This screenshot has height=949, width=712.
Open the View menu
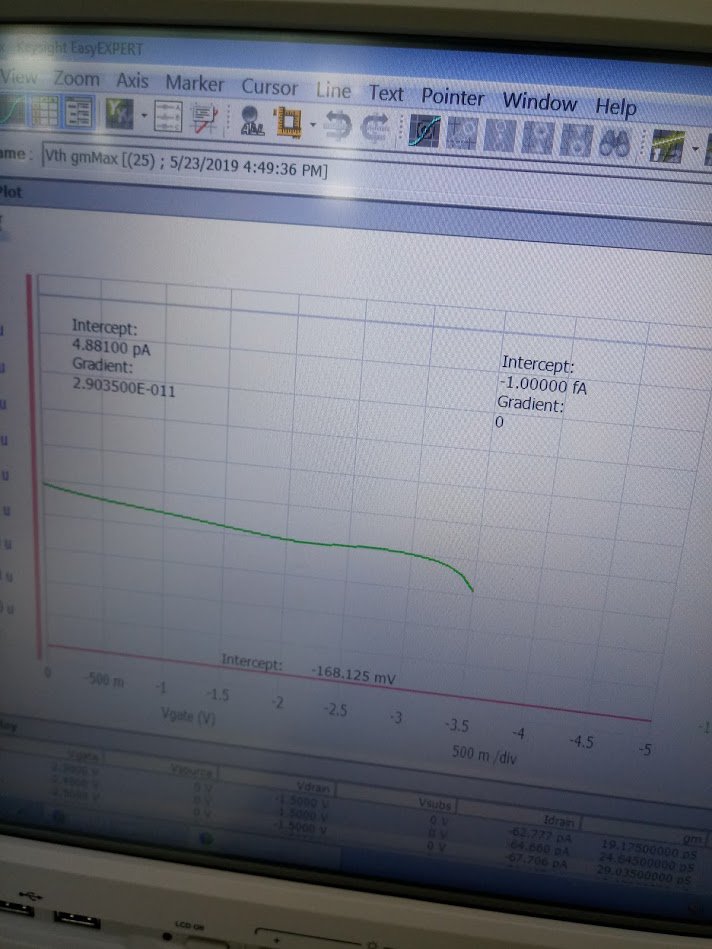pos(18,77)
